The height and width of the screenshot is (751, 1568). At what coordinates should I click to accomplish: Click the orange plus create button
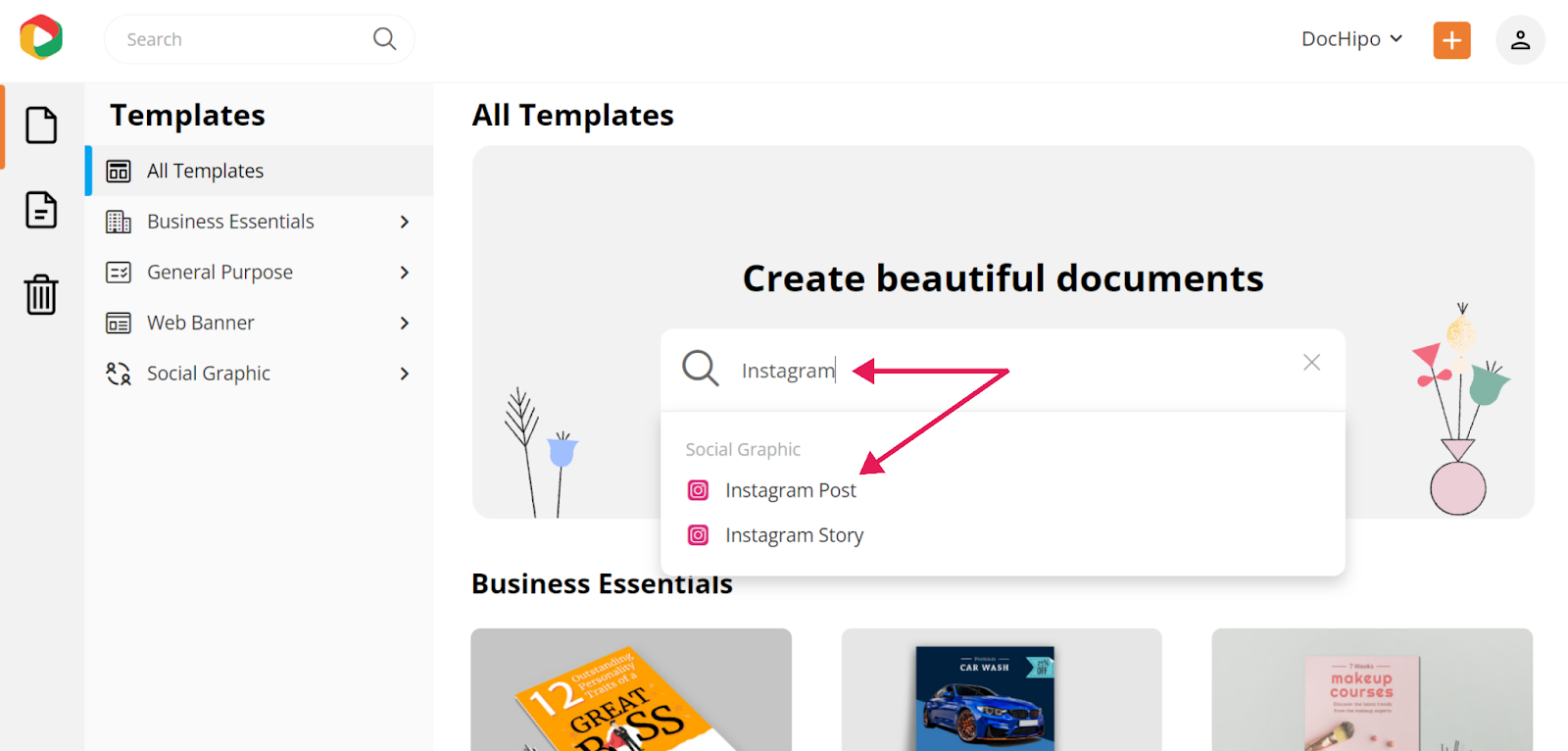(1451, 40)
